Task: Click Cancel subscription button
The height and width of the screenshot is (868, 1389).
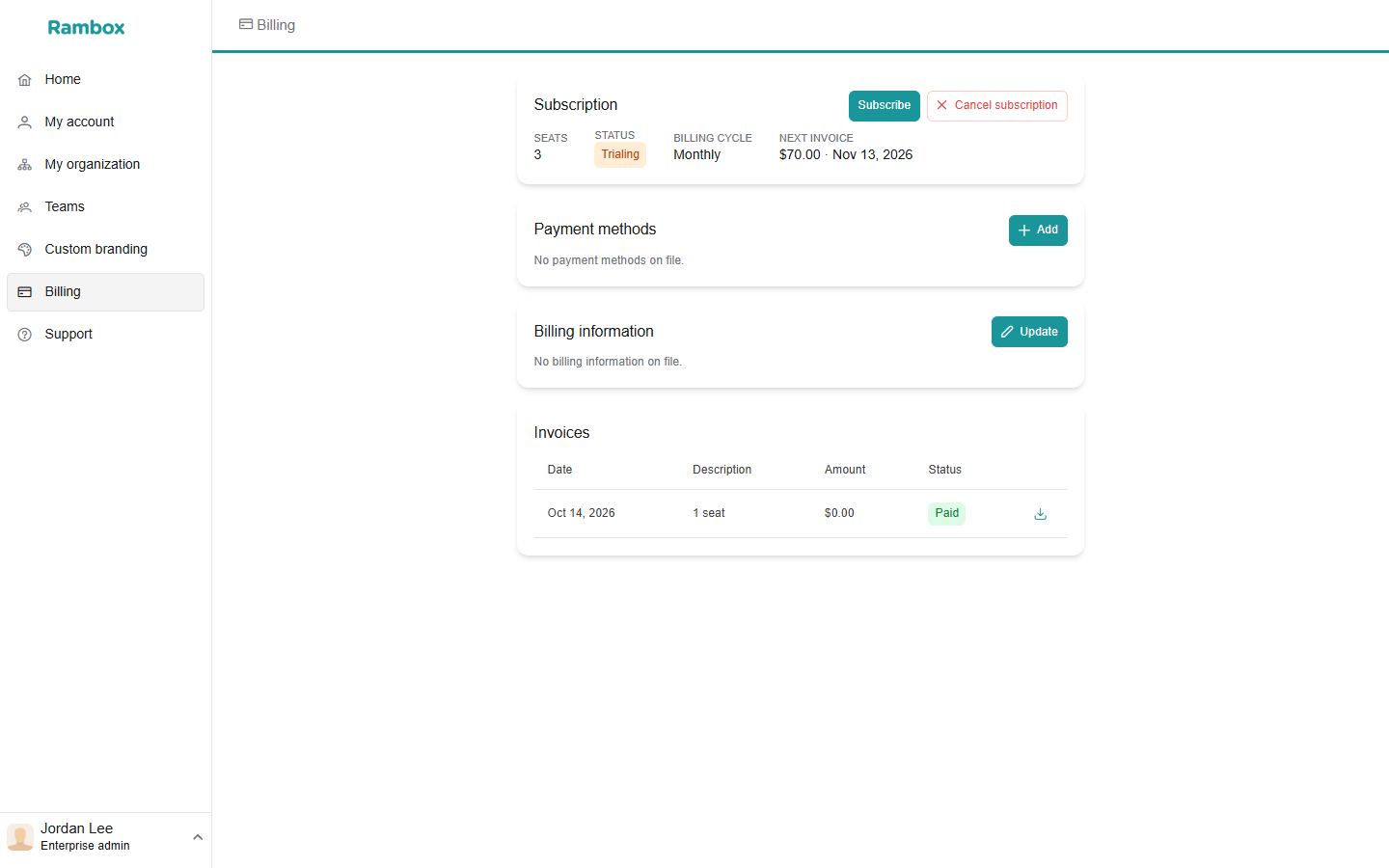Action: pos(997,106)
